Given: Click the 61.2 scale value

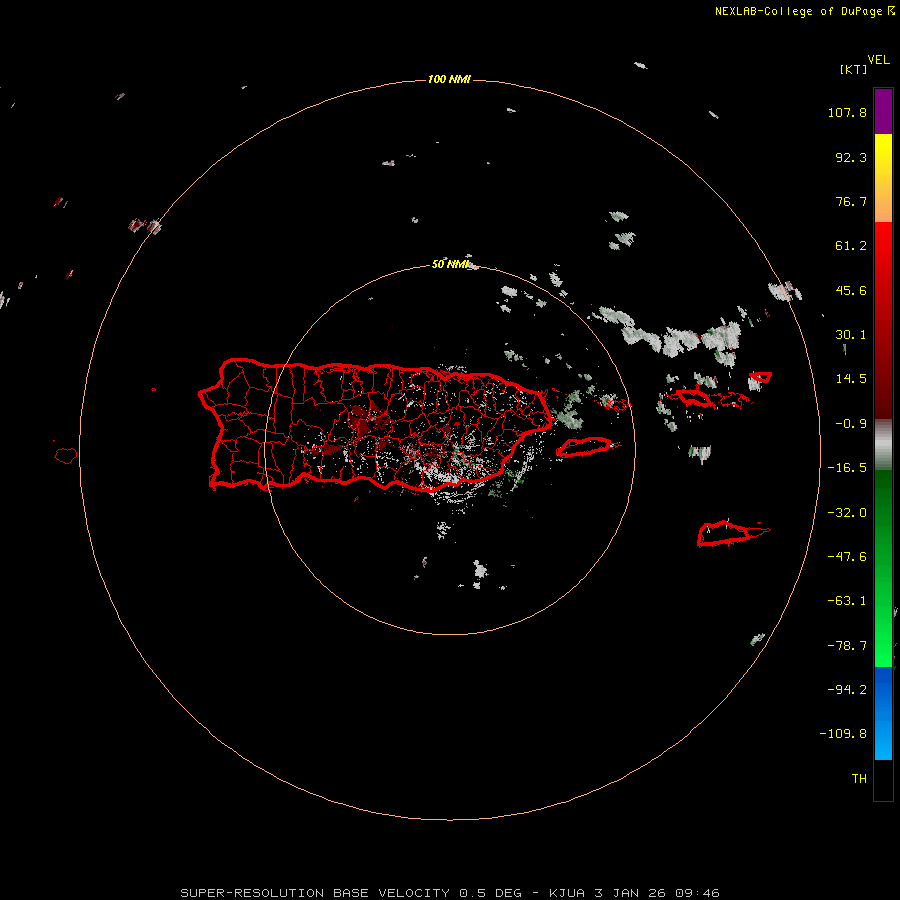Looking at the screenshot, I should click(851, 246).
